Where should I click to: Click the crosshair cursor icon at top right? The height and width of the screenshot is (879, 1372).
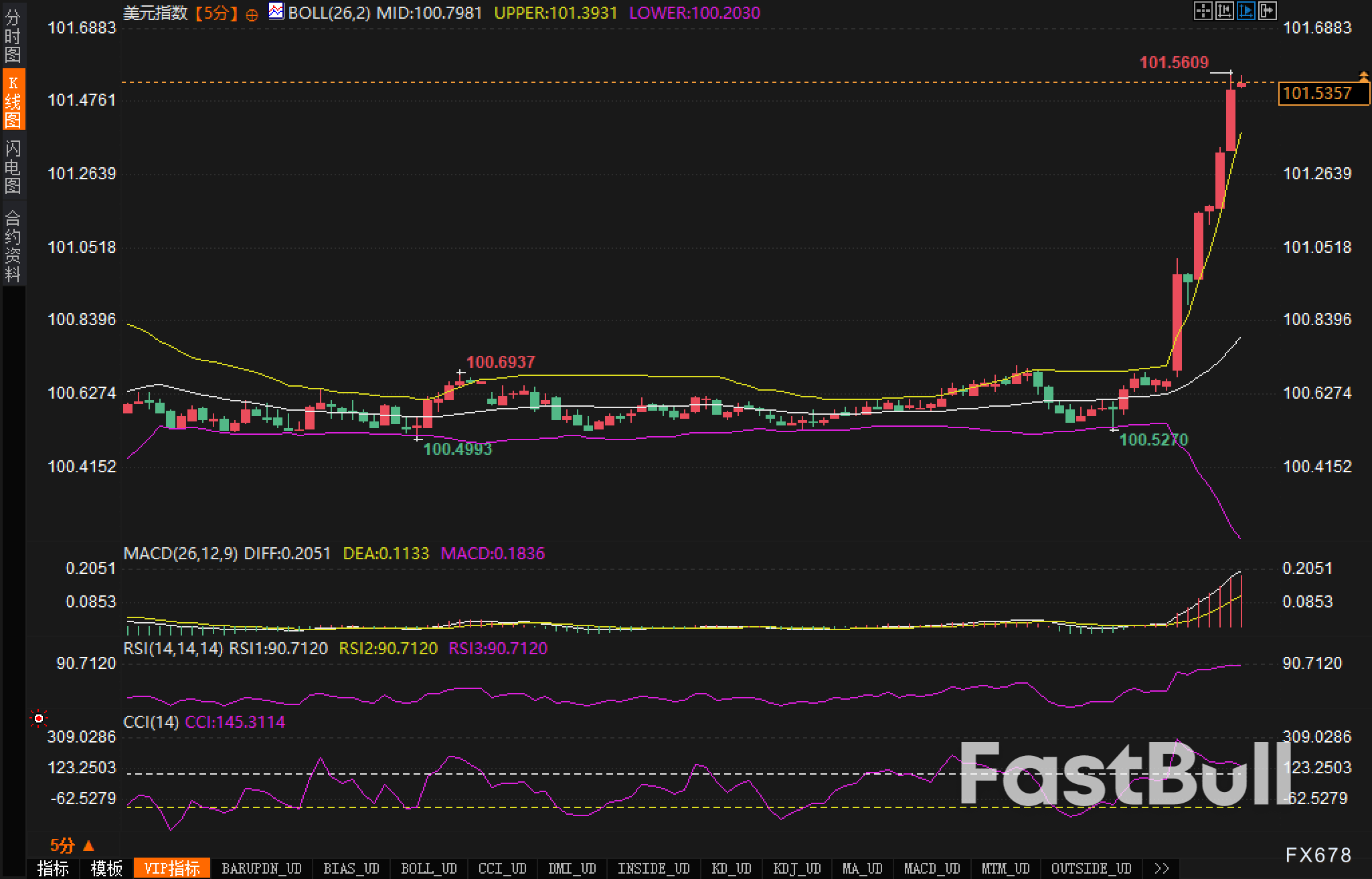[1203, 11]
